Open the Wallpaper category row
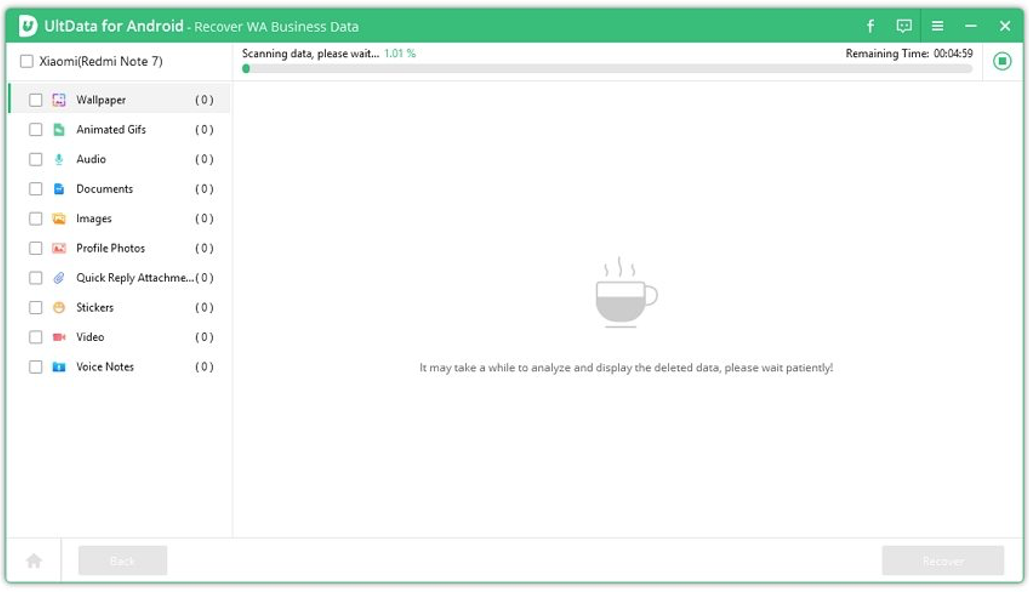Viewport: 1029px width, 593px height. [x=119, y=100]
